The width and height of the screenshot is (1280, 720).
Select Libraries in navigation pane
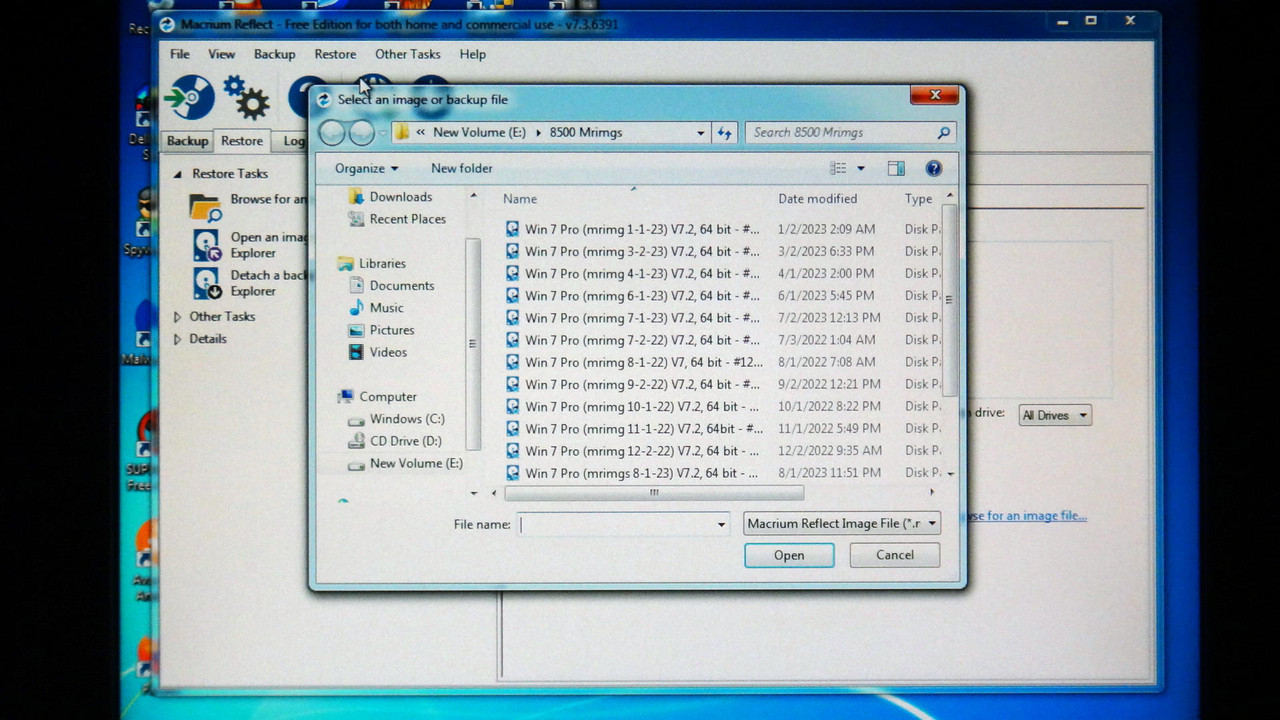(372, 263)
